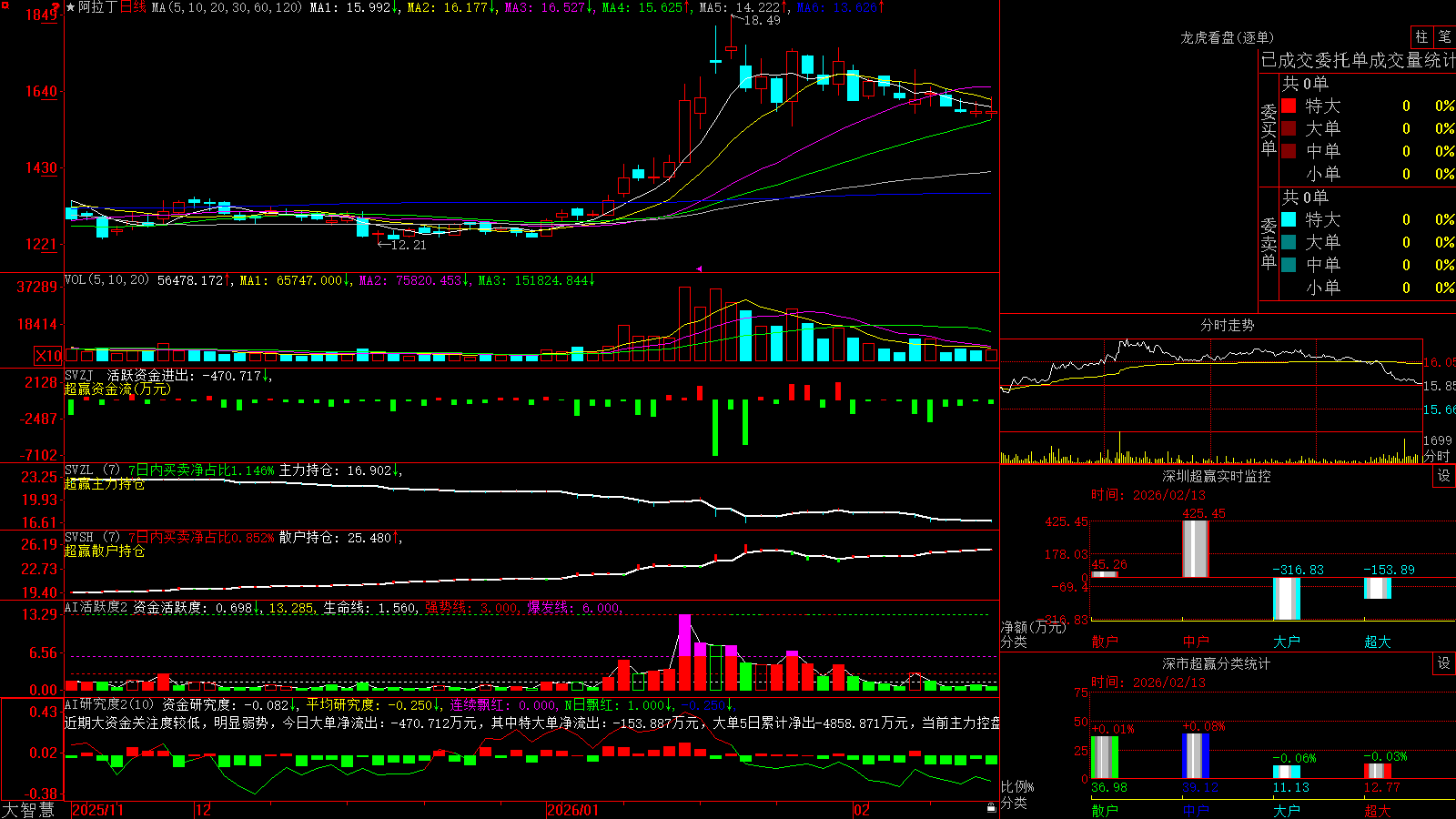Click the small magenta triangle marker under the price chart
Viewport: 1456px width, 819px height.
tap(699, 268)
